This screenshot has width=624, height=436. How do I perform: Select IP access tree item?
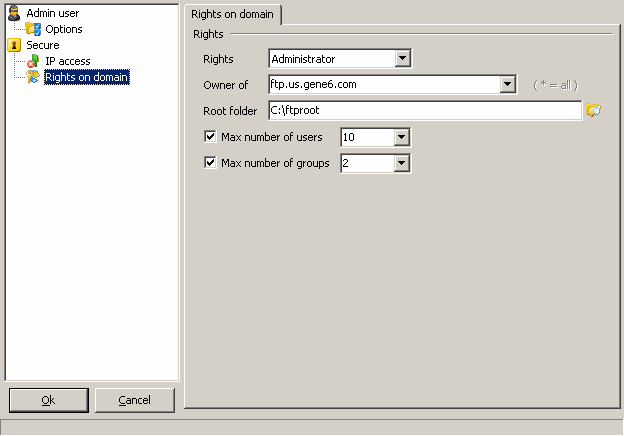(x=68, y=61)
